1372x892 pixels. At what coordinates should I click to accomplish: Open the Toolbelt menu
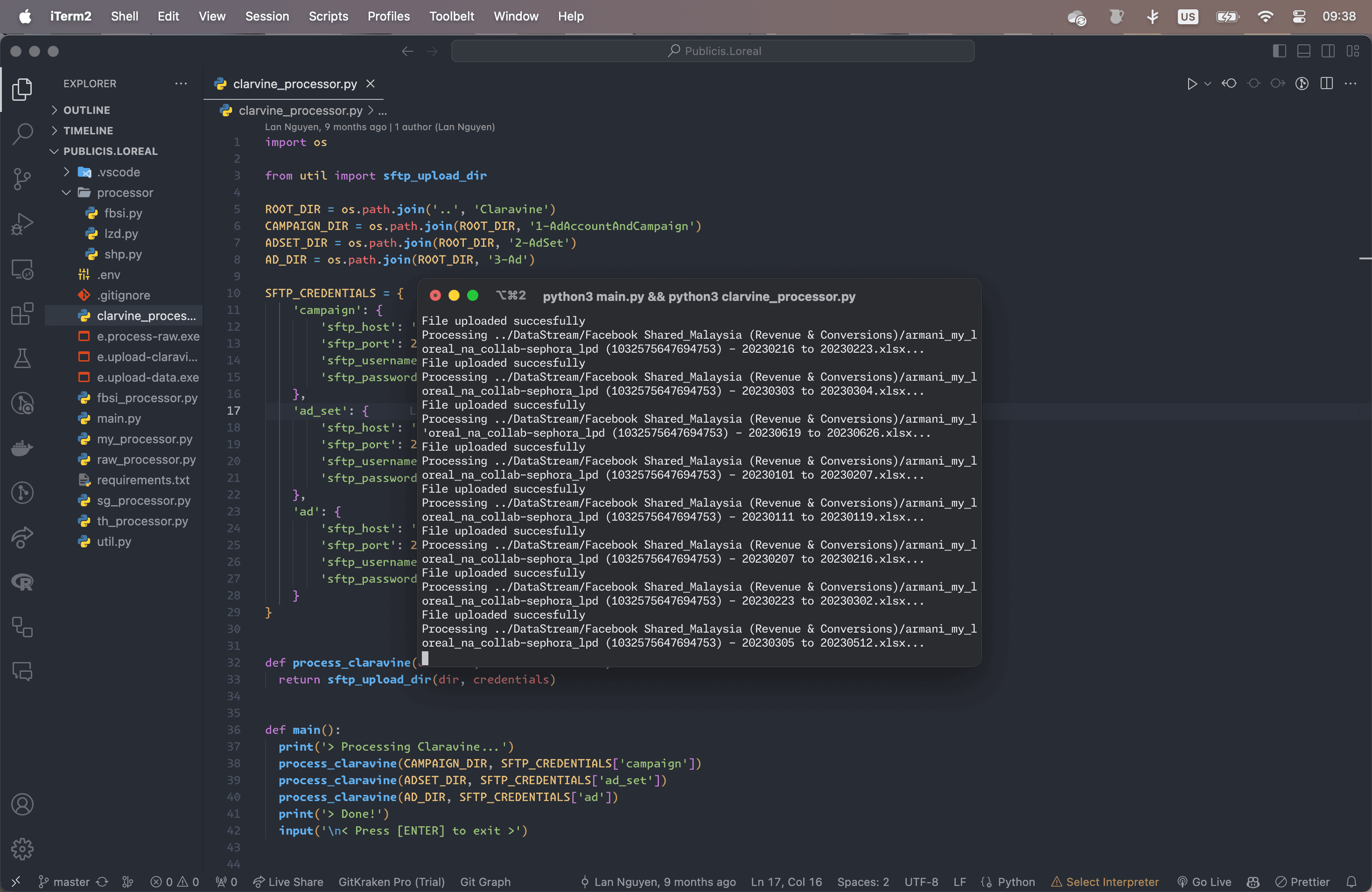point(451,16)
